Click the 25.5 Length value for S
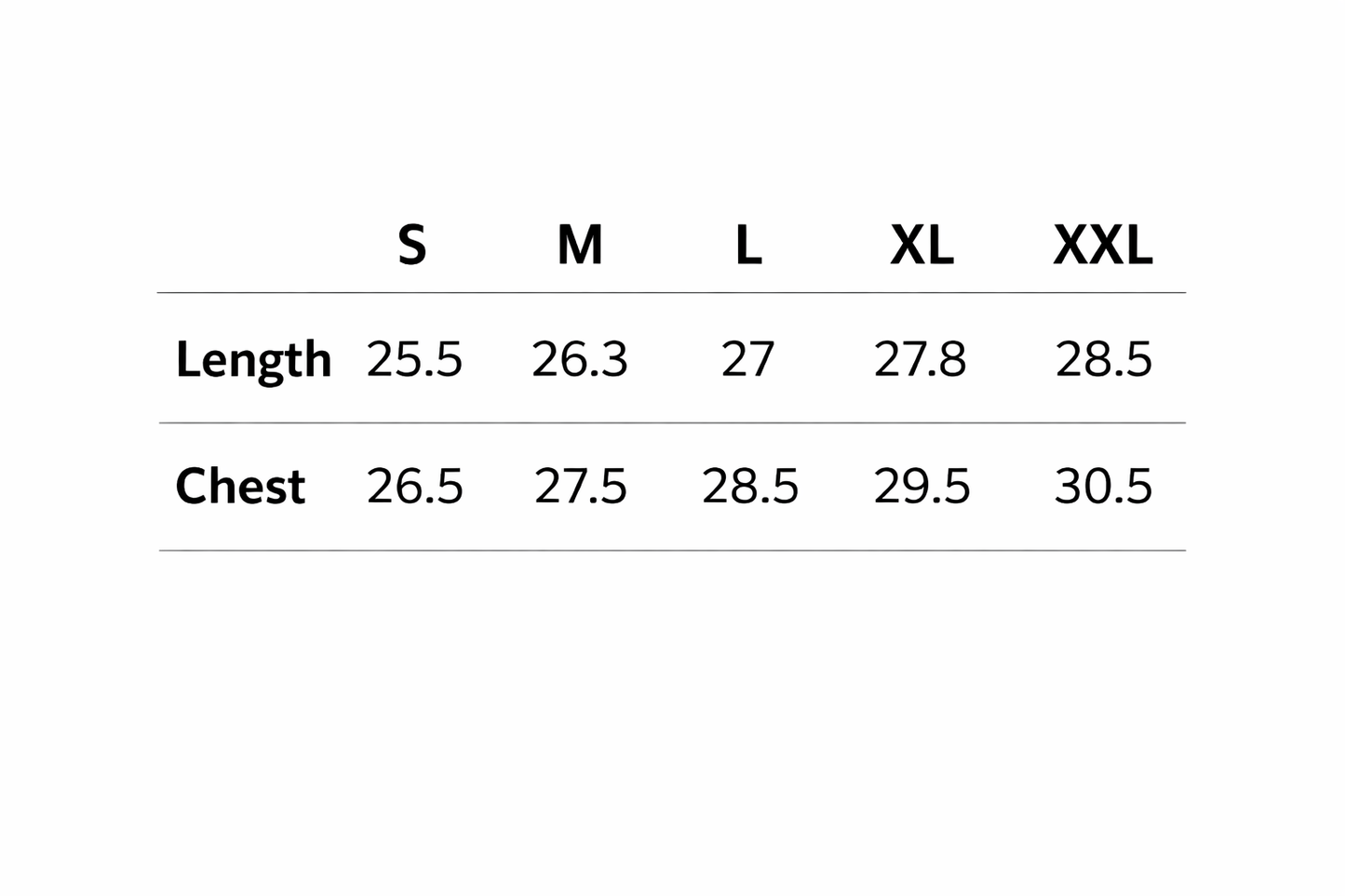Screen dimensions: 1345x896 [414, 359]
